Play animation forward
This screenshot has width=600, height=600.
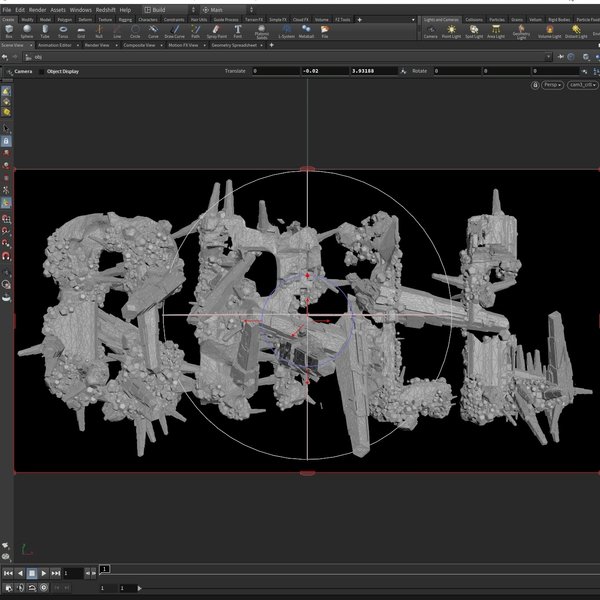pyautogui.click(x=44, y=573)
